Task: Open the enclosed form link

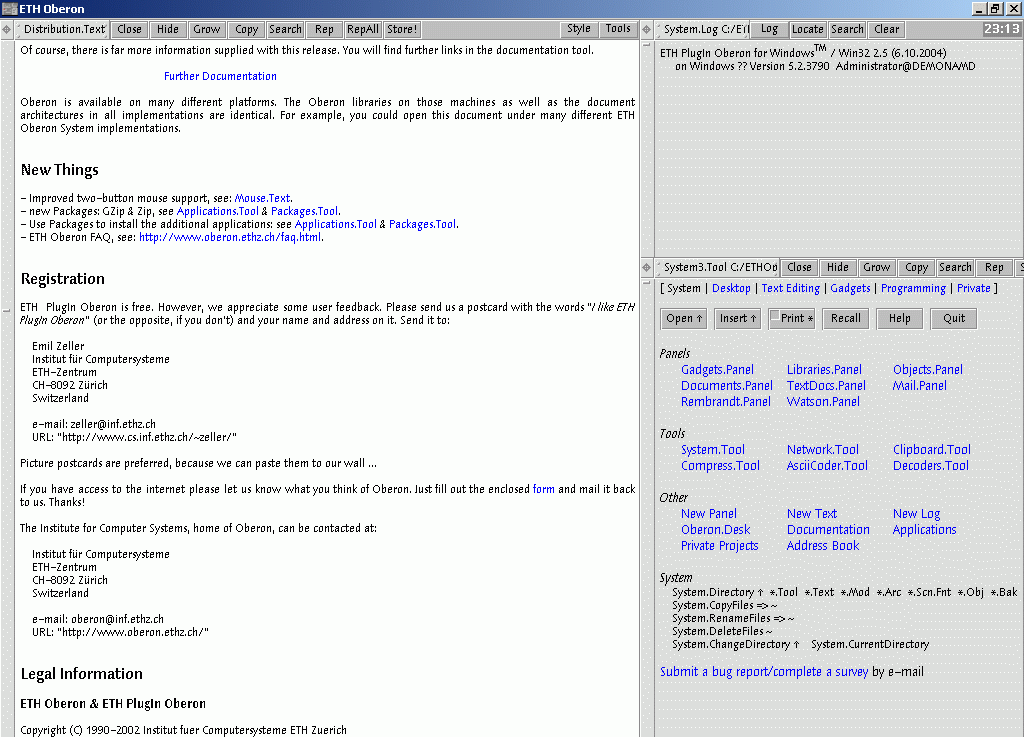Action: [543, 489]
